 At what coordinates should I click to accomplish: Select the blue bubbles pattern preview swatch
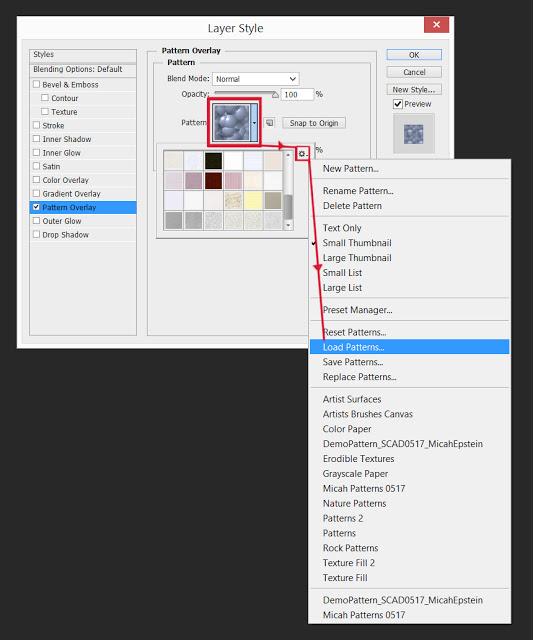231,122
